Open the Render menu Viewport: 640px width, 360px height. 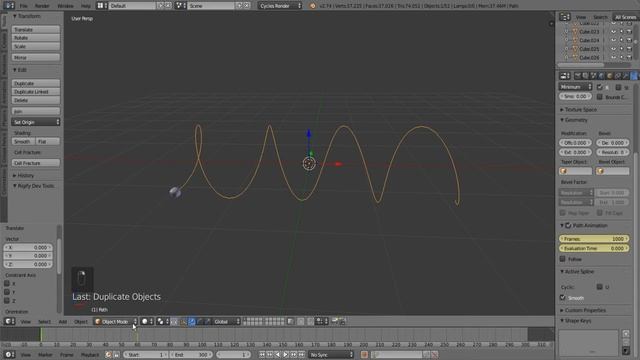pyautogui.click(x=42, y=6)
